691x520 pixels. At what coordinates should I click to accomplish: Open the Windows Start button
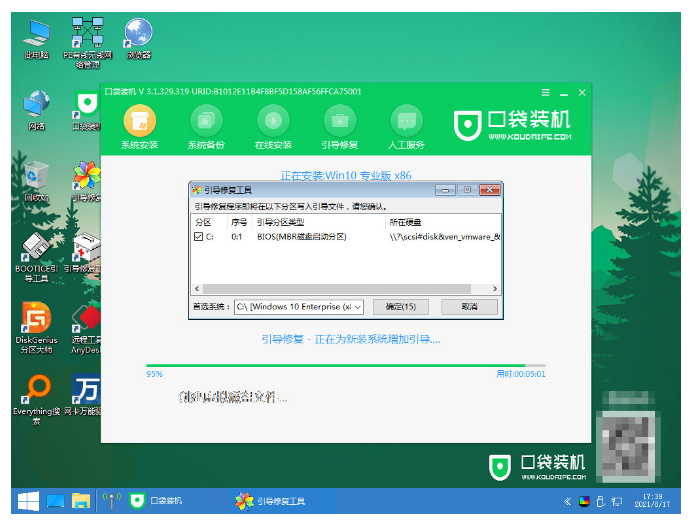click(x=28, y=501)
